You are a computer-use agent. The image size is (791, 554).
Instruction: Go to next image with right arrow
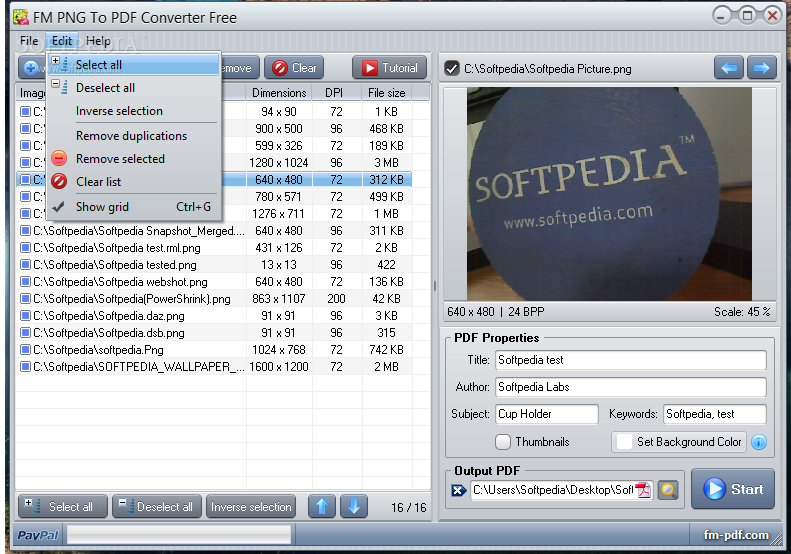pos(761,68)
